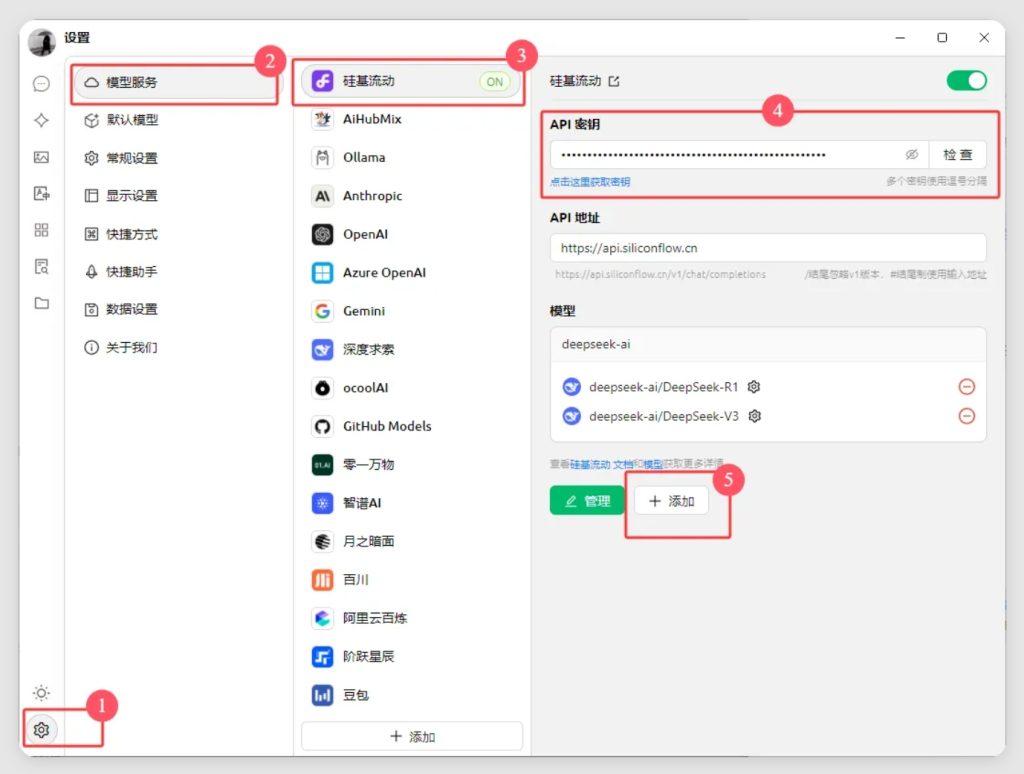The image size is (1024, 774).
Task: Select the deepseek-ai/DeepSeek-R1 model name
Action: pos(664,387)
